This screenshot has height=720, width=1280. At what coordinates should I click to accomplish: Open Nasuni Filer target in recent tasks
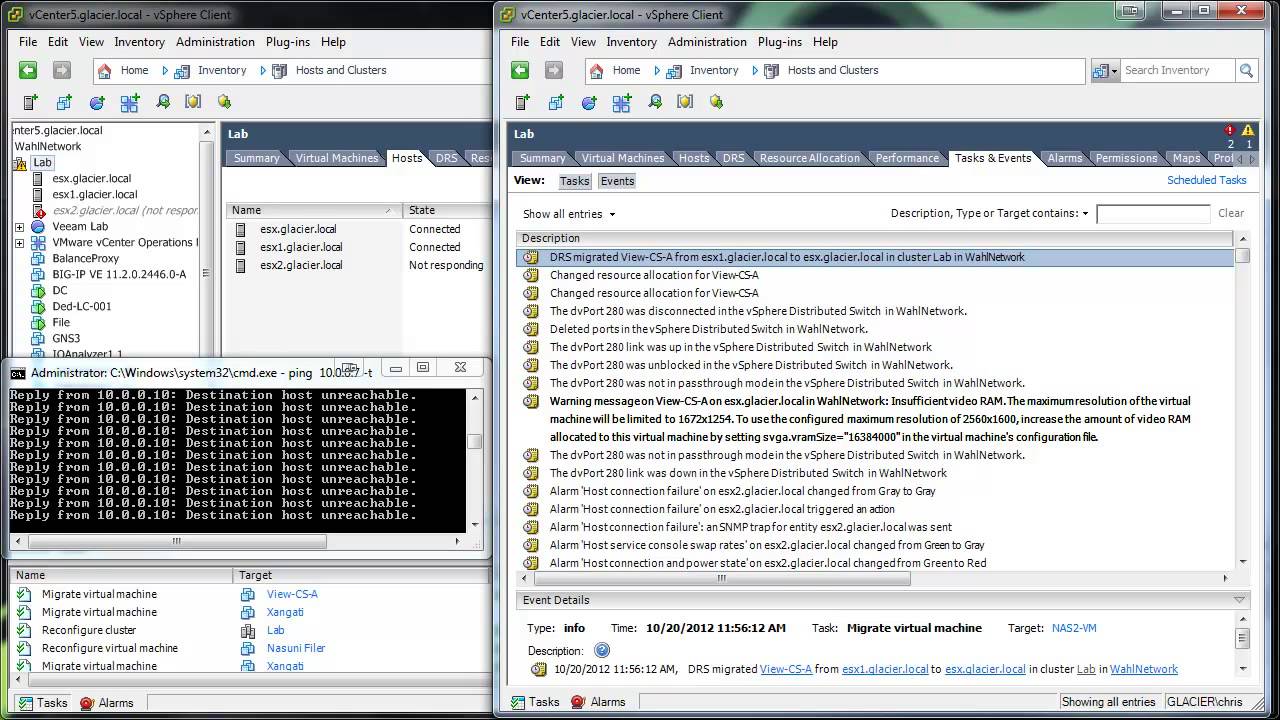(x=296, y=648)
